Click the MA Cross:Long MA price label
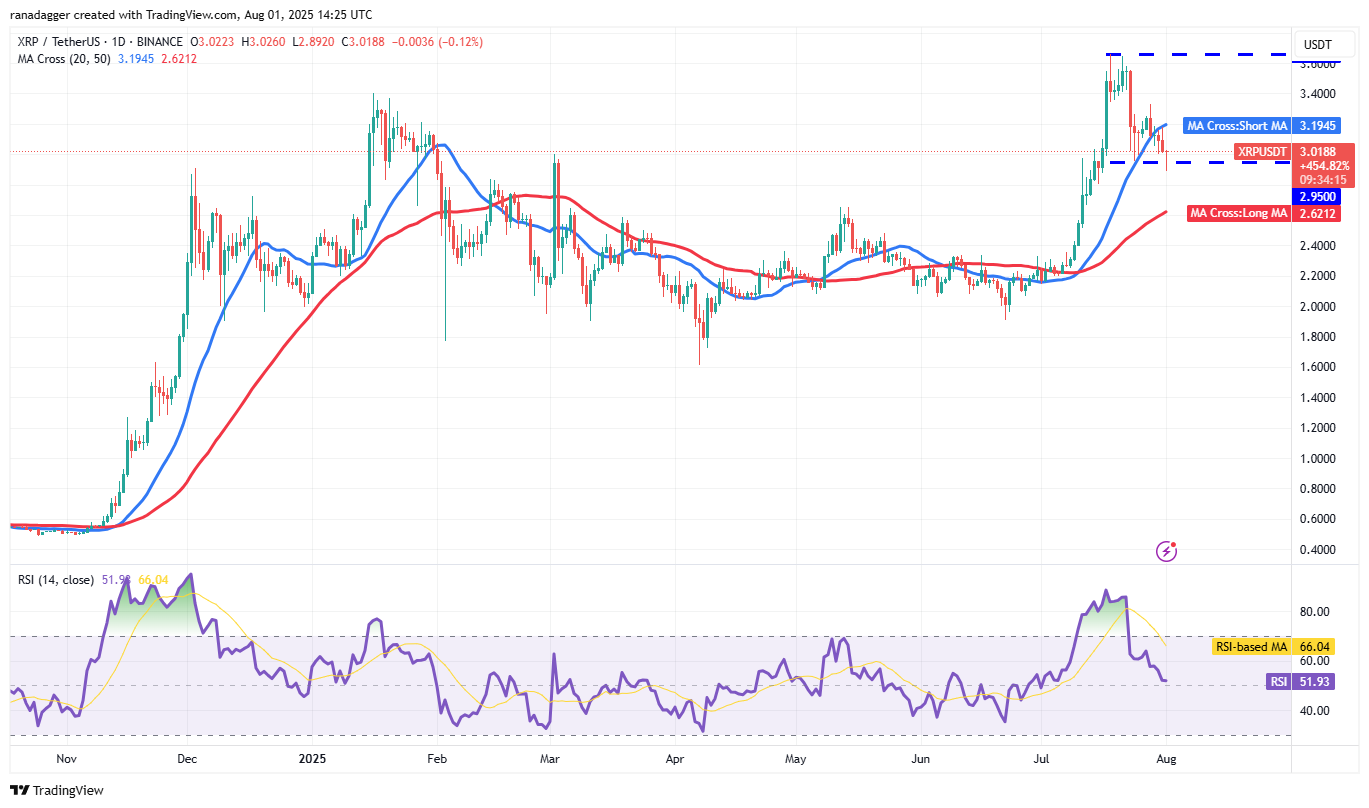Viewport: 1369px width, 808px height. tap(1239, 213)
